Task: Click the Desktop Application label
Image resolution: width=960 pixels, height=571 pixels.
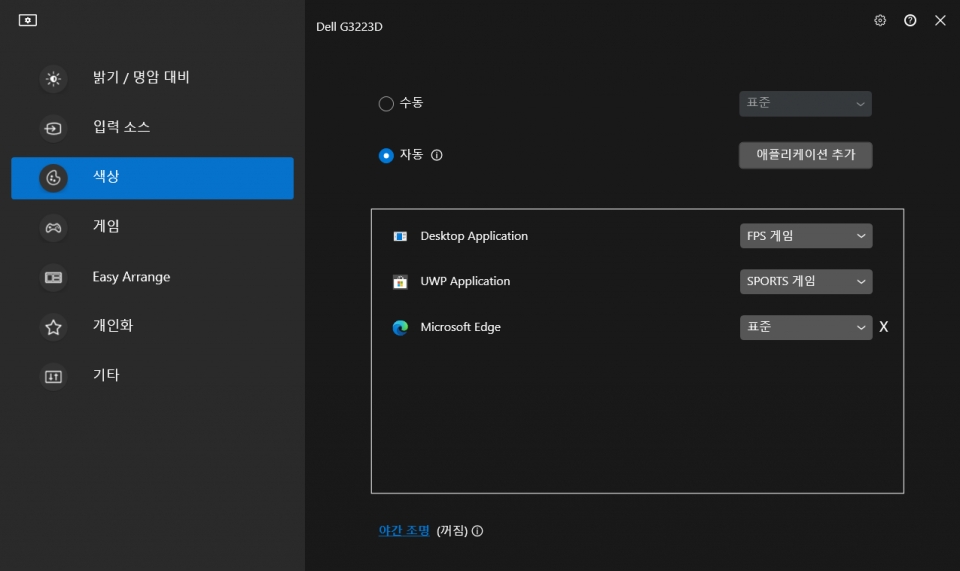Action: tap(474, 236)
